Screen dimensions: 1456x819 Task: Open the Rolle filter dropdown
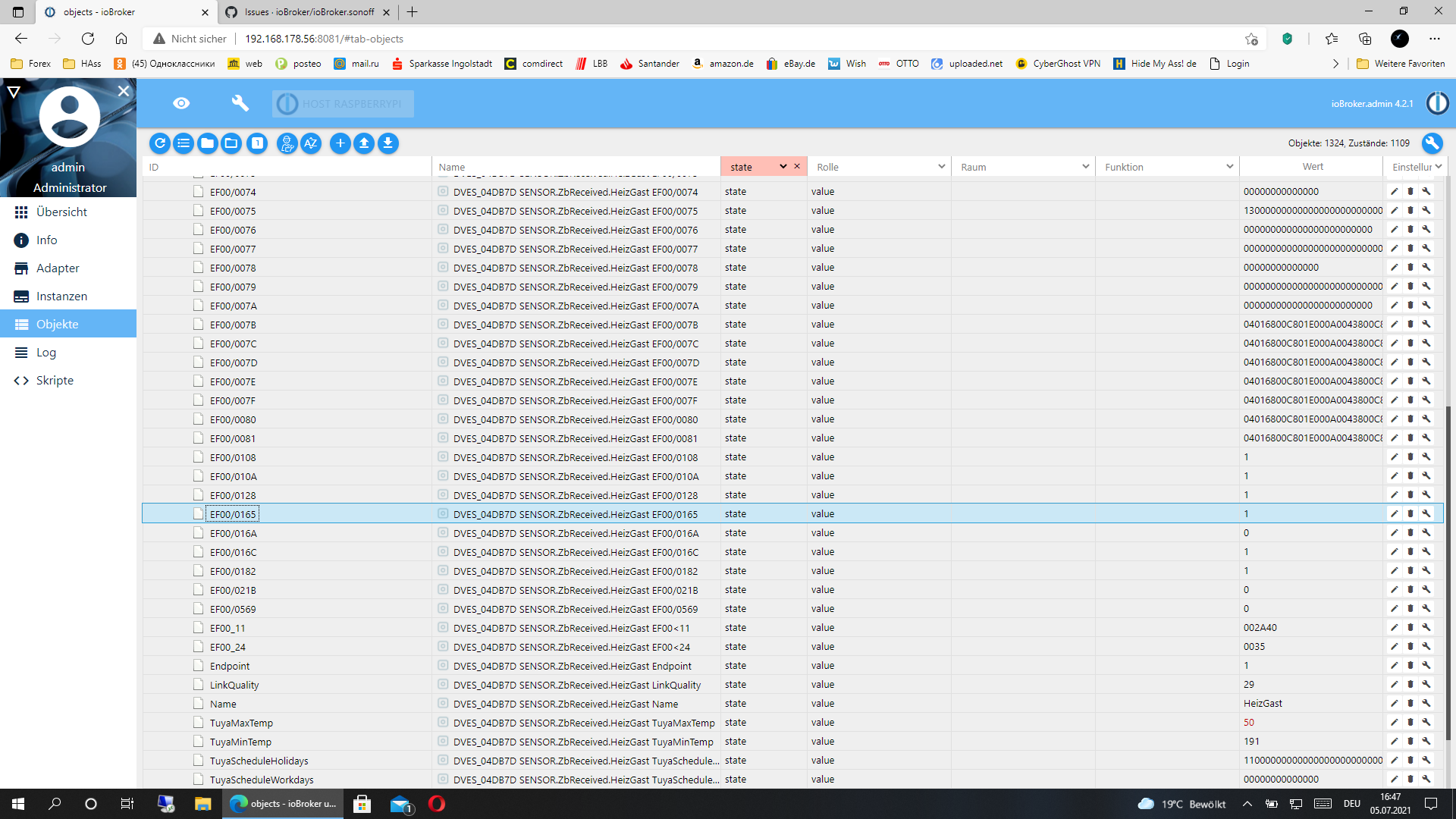click(941, 167)
